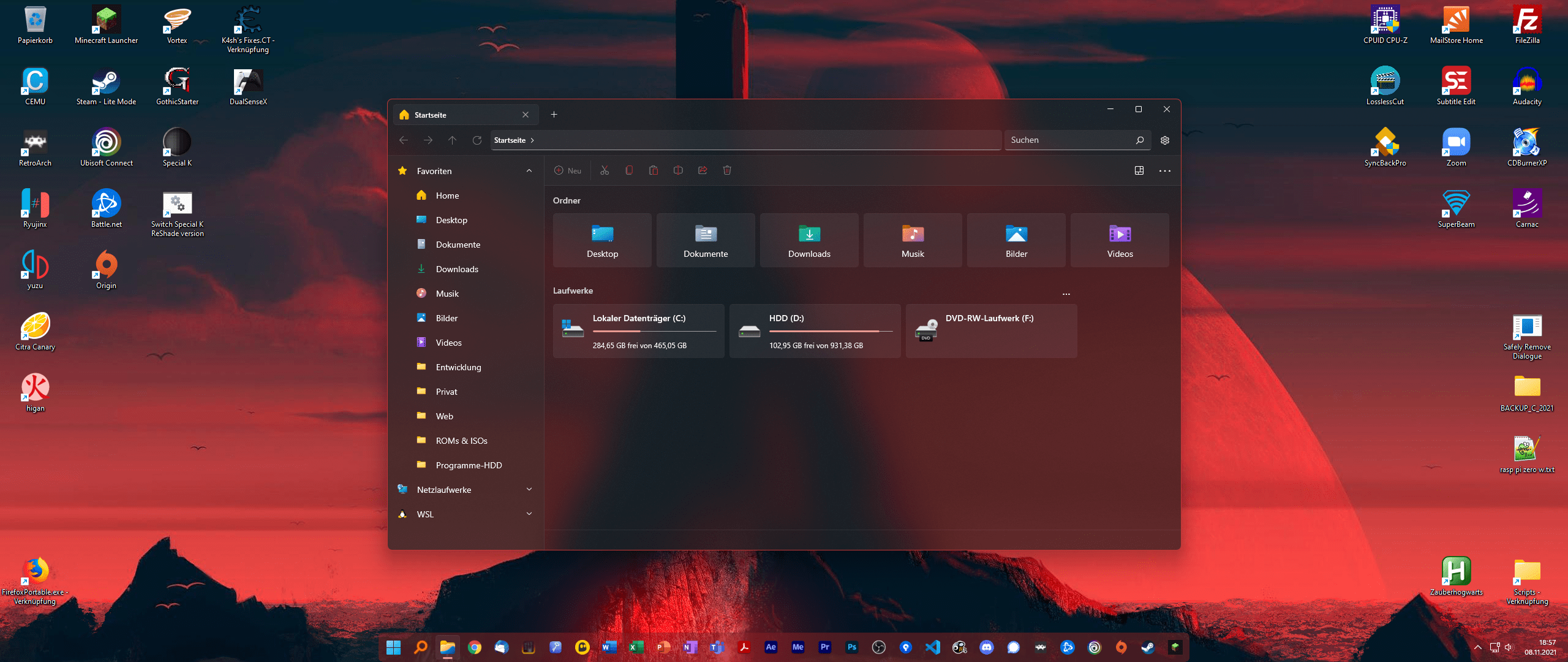
Task: Open the three-dot toolbar overflow menu
Action: click(x=1165, y=171)
